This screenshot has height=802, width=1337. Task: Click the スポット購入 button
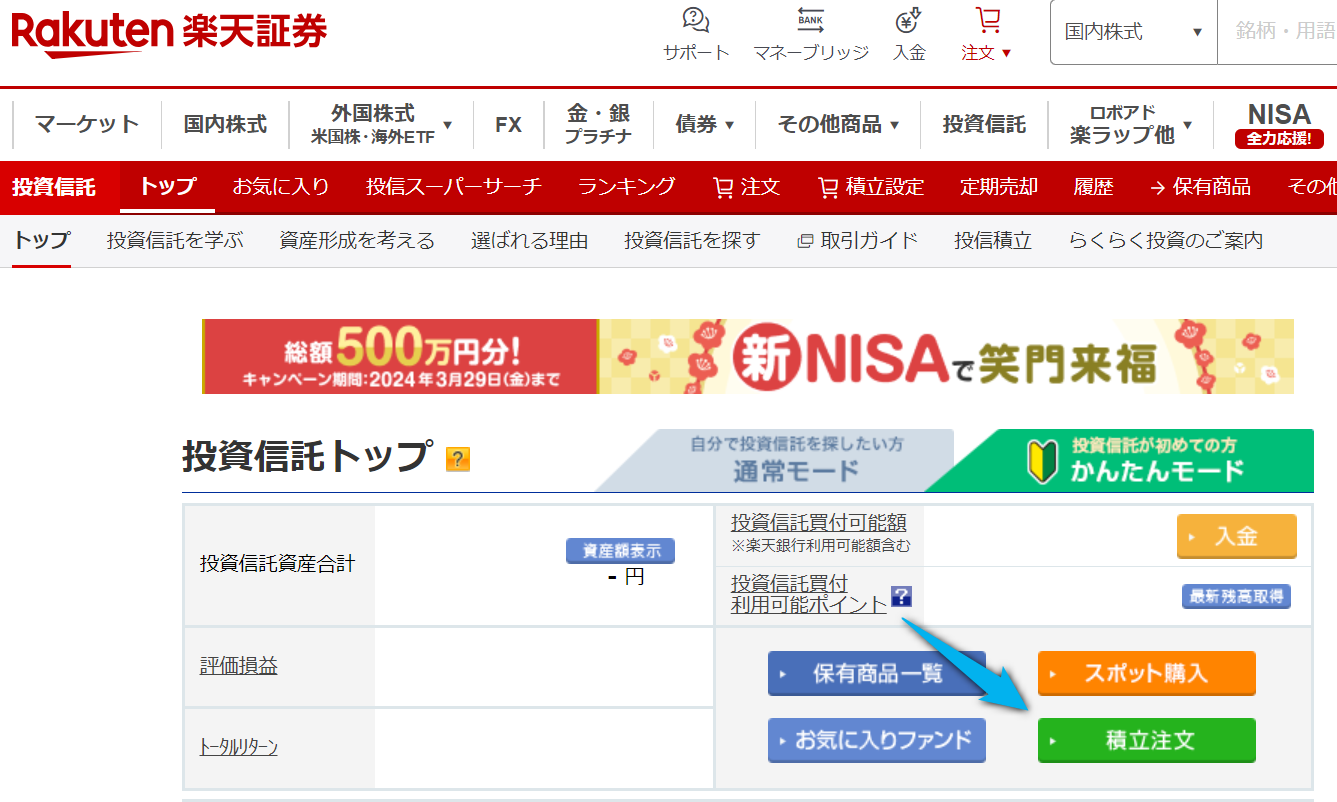[x=1146, y=673]
